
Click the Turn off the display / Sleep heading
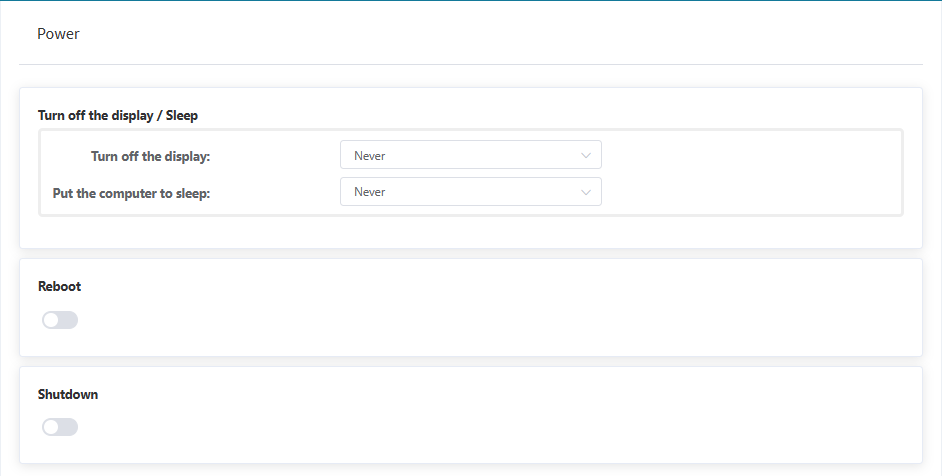118,115
